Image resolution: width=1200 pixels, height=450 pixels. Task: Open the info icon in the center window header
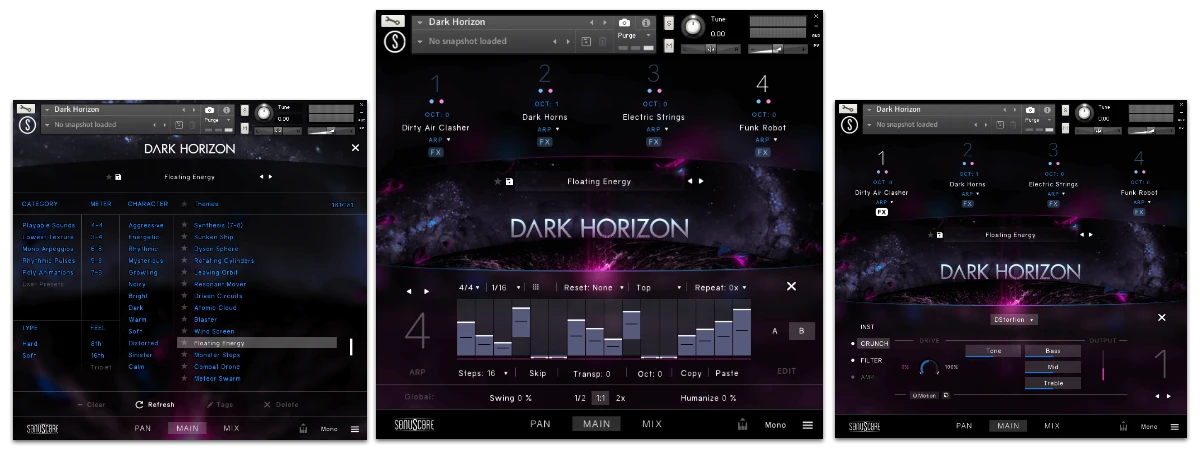pyautogui.click(x=645, y=22)
